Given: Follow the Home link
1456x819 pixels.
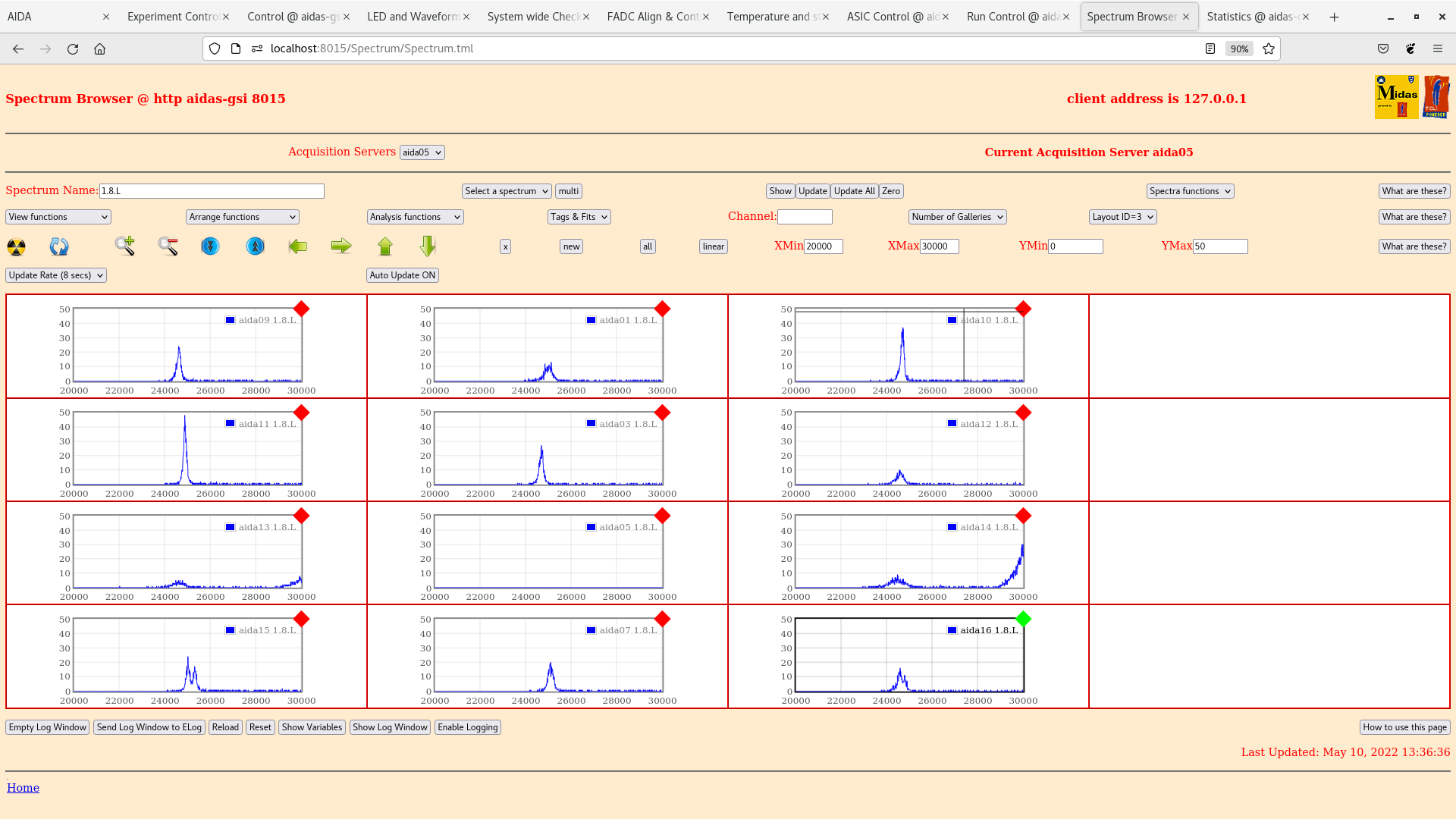Looking at the screenshot, I should pos(23,788).
